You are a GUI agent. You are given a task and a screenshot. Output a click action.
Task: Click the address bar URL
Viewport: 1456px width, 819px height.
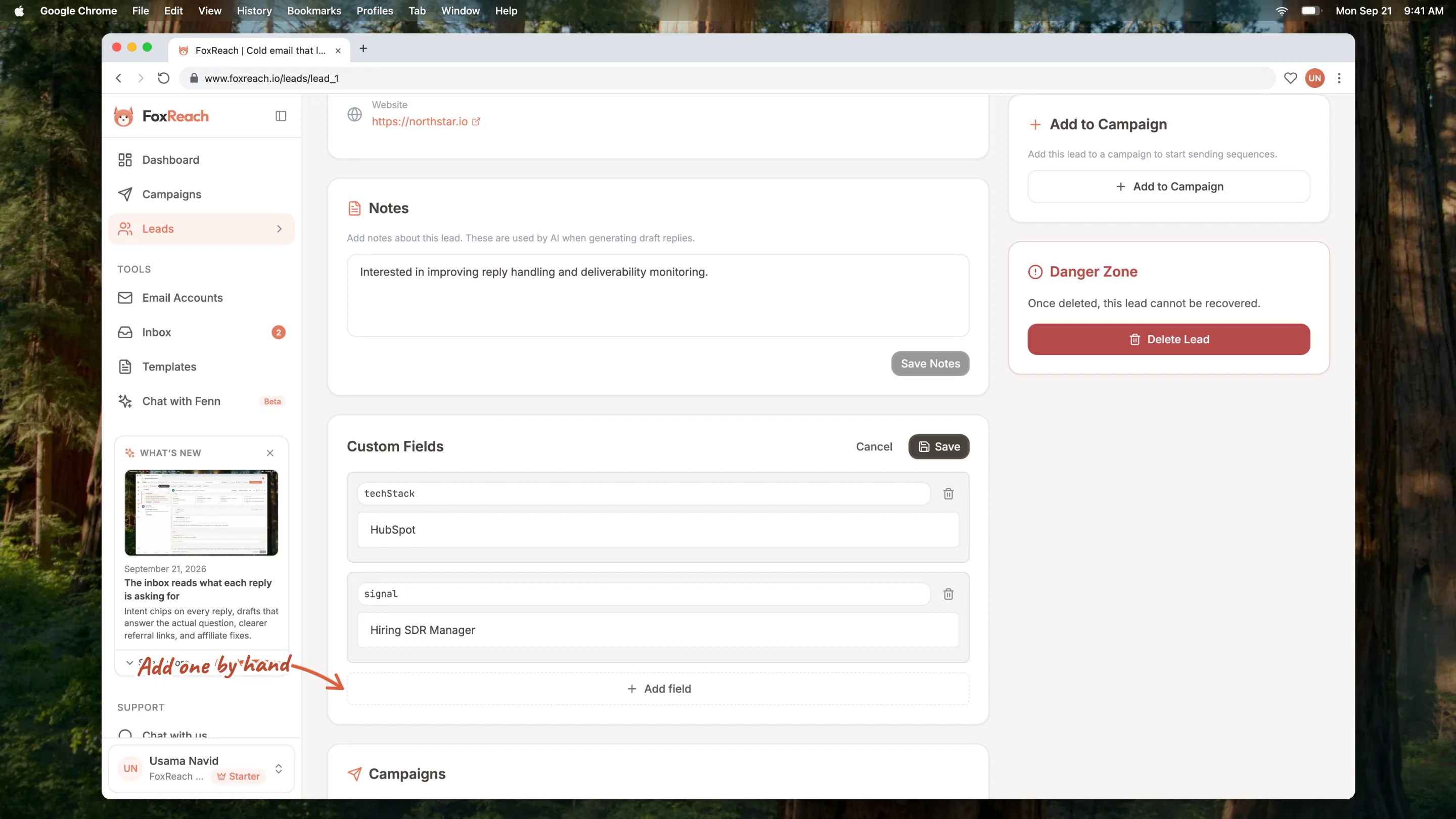(271, 78)
